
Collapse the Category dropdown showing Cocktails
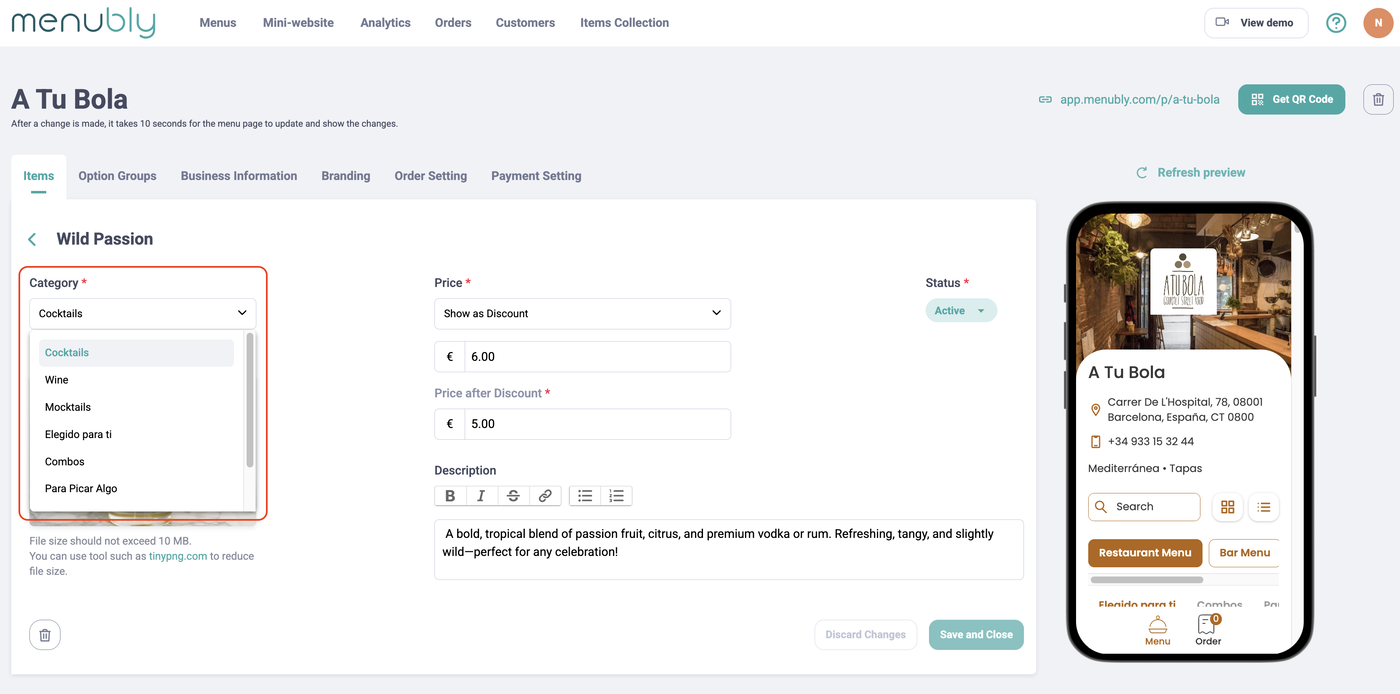(x=142, y=313)
